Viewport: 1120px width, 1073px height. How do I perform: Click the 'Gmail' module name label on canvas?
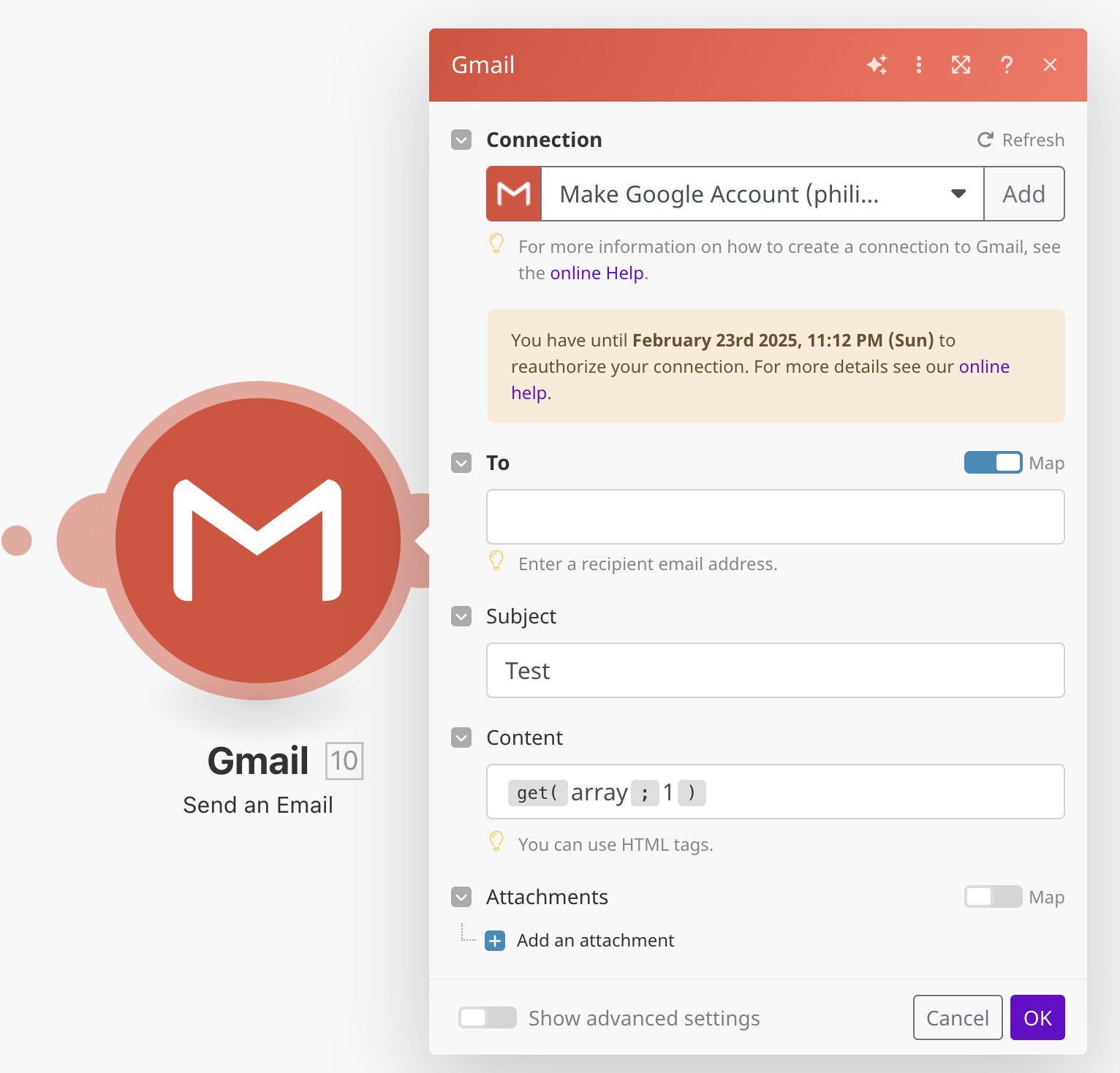pos(258,761)
